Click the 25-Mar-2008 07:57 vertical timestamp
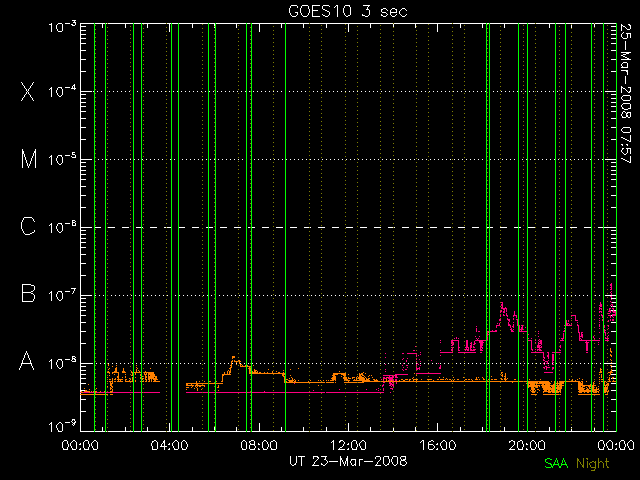Viewport: 640px width, 480px height. pyautogui.click(x=625, y=93)
